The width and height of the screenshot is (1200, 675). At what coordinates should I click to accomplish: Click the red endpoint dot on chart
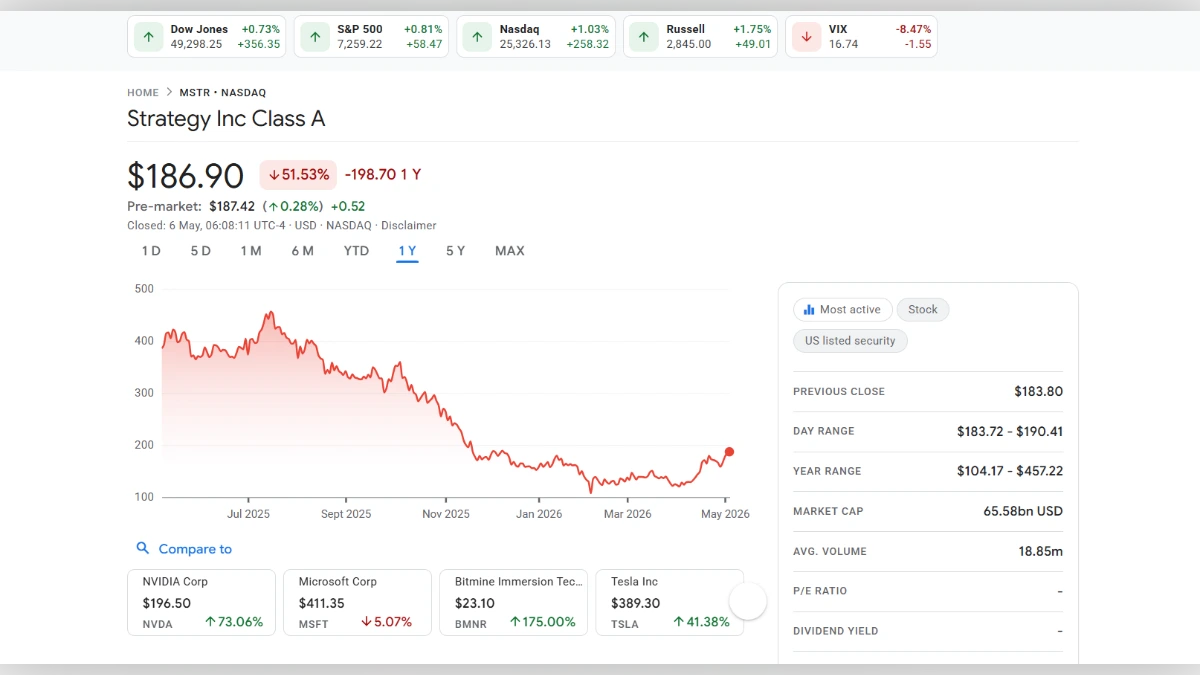coord(729,452)
